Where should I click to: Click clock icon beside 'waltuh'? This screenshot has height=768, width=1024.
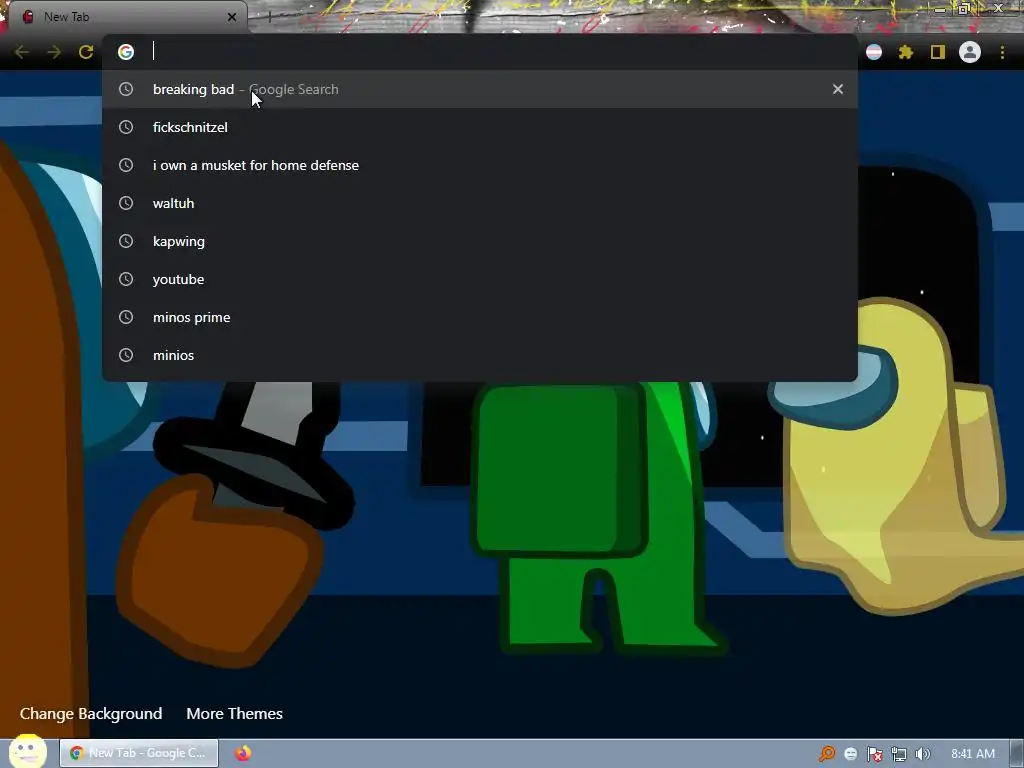(x=126, y=203)
